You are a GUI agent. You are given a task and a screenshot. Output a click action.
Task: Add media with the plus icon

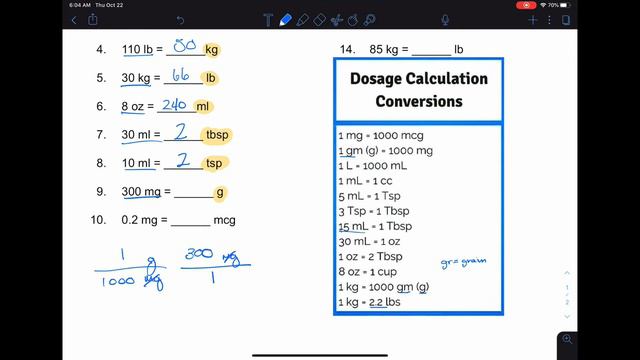click(532, 20)
